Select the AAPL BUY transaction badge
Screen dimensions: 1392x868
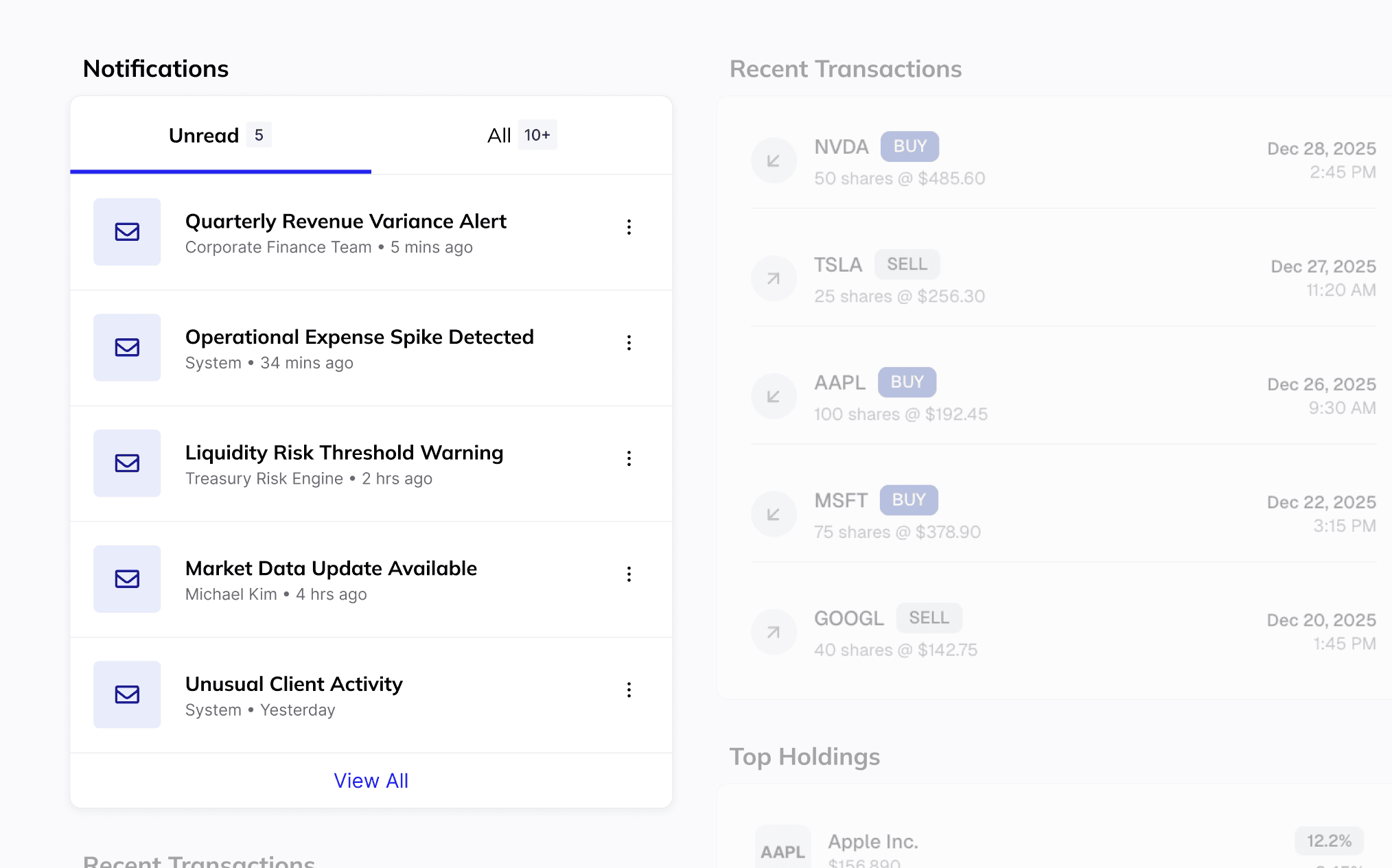[x=907, y=382]
